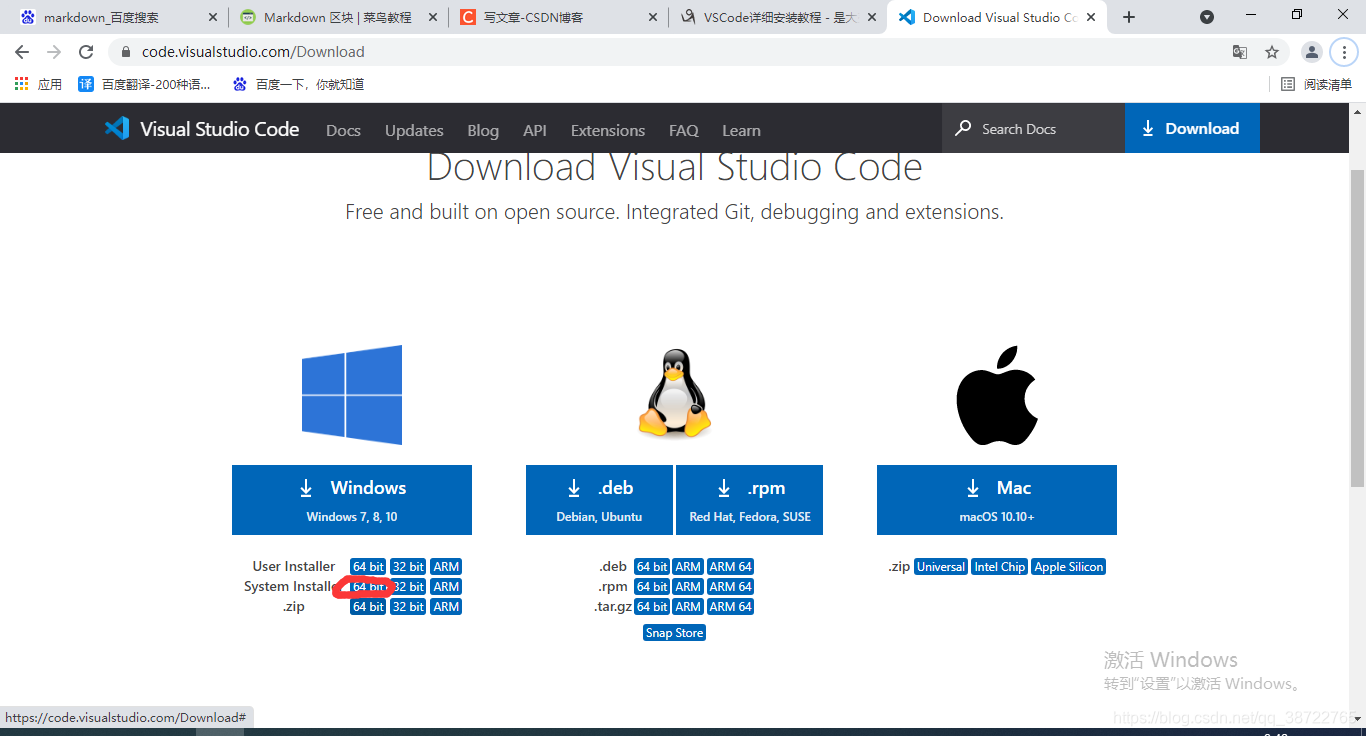Image resolution: width=1366 pixels, height=736 pixels.
Task: Open the Chrome profile avatar icon
Action: coord(1311,52)
